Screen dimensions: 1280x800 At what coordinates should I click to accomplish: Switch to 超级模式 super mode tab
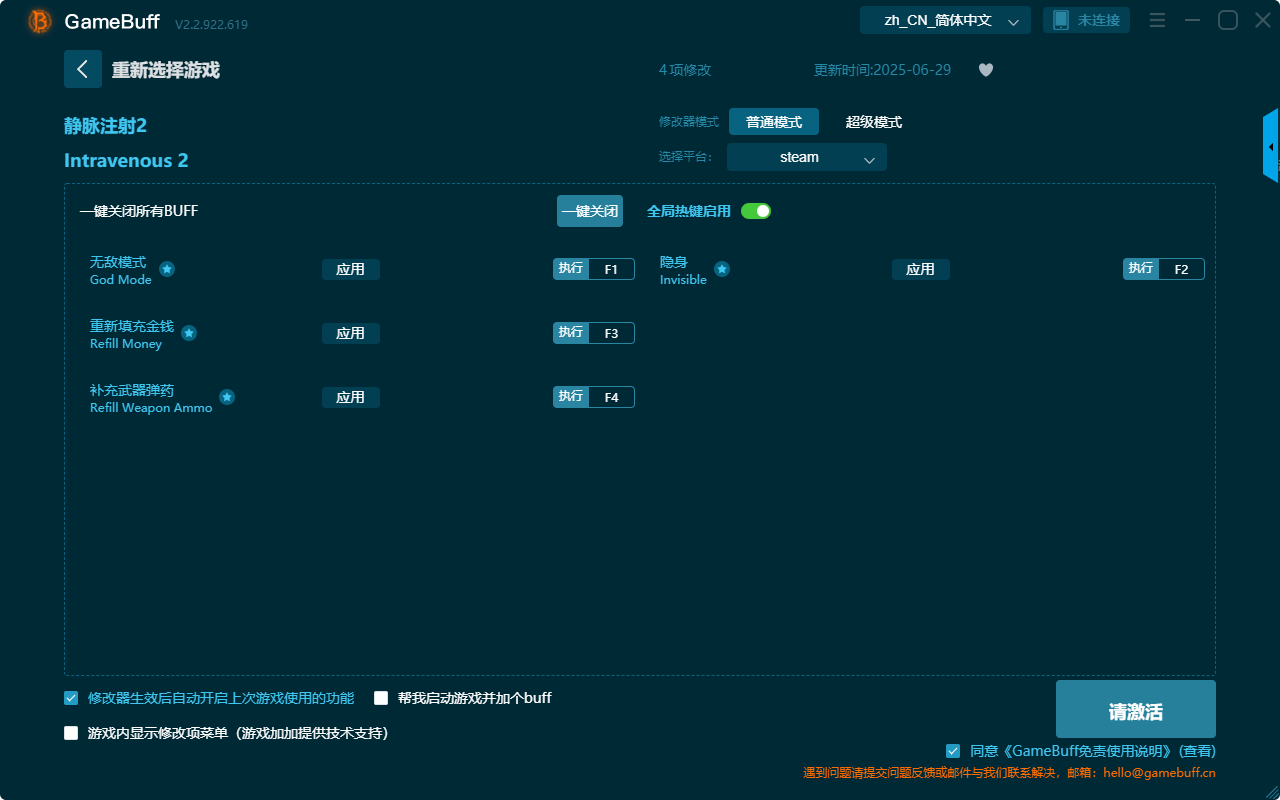tap(874, 122)
